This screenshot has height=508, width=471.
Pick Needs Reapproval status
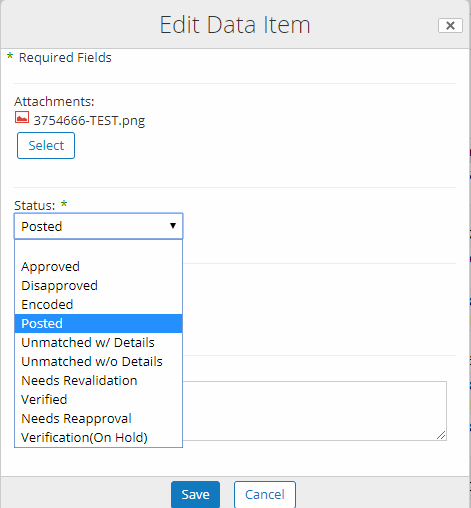point(99,419)
